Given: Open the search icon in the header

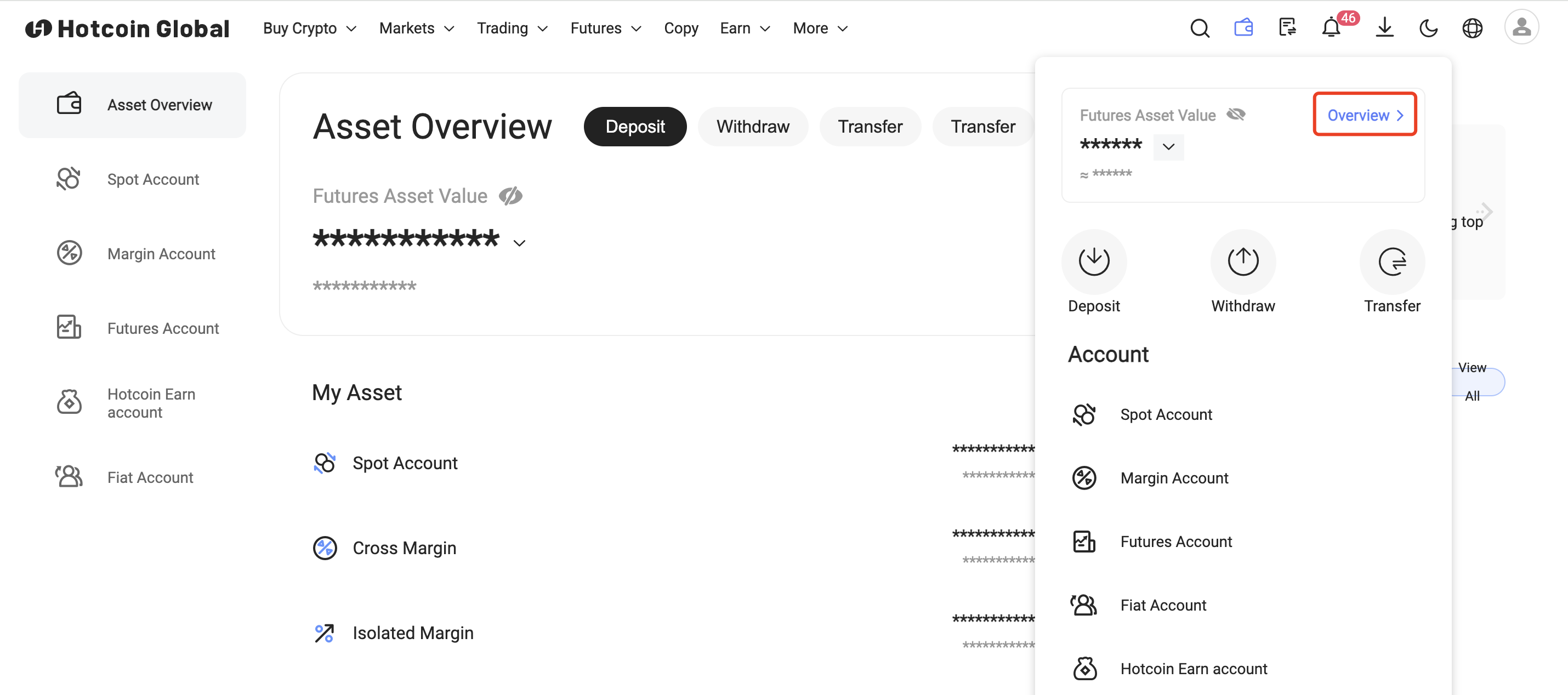Looking at the screenshot, I should pos(1199,28).
